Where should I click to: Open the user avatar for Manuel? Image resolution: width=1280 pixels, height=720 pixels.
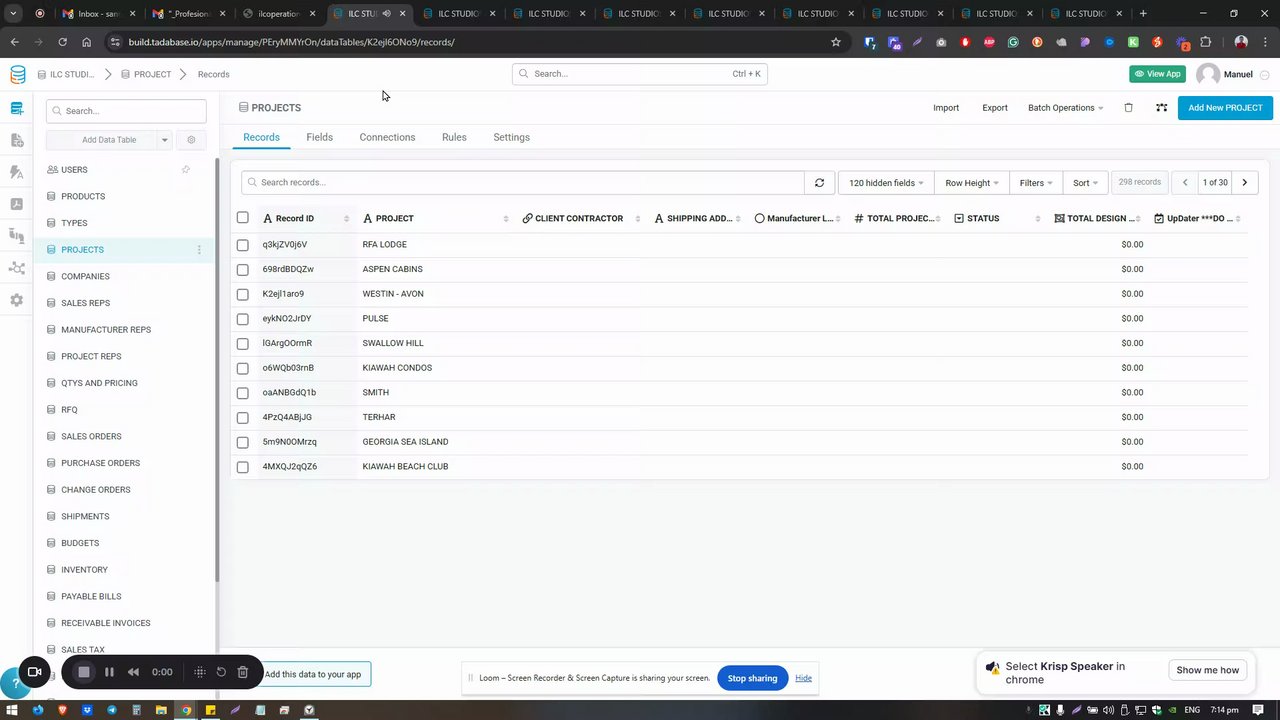tap(1208, 74)
